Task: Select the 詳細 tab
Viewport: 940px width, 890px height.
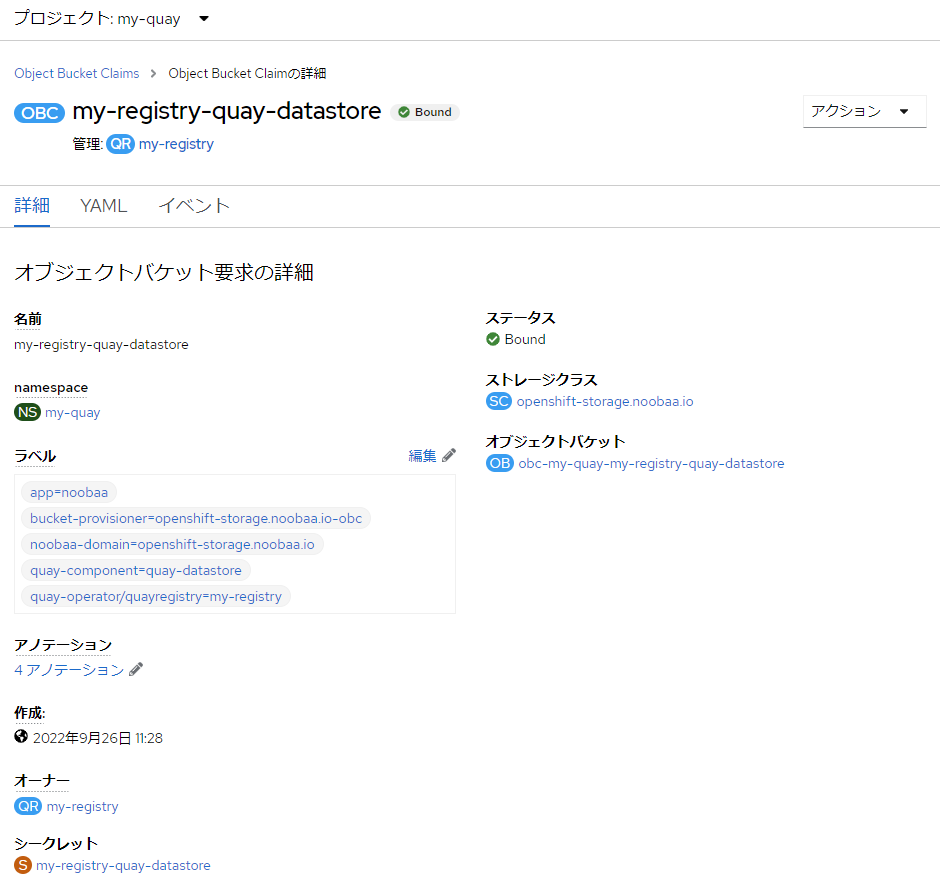Action: (32, 205)
